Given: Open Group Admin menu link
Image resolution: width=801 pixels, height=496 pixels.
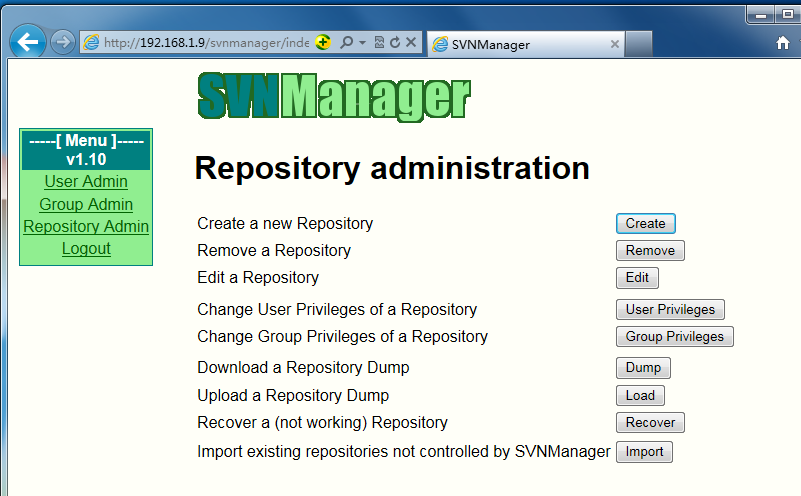Looking at the screenshot, I should pos(86,204).
